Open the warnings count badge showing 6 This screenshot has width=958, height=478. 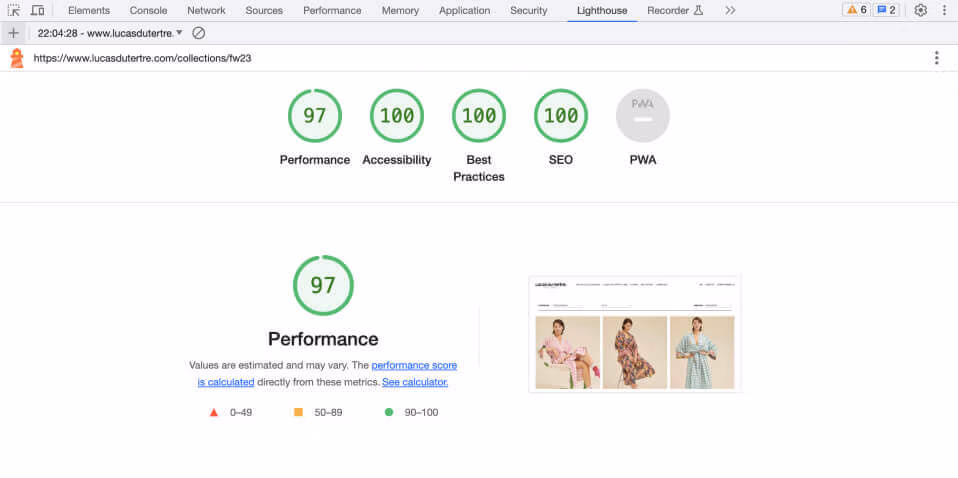[x=857, y=10]
